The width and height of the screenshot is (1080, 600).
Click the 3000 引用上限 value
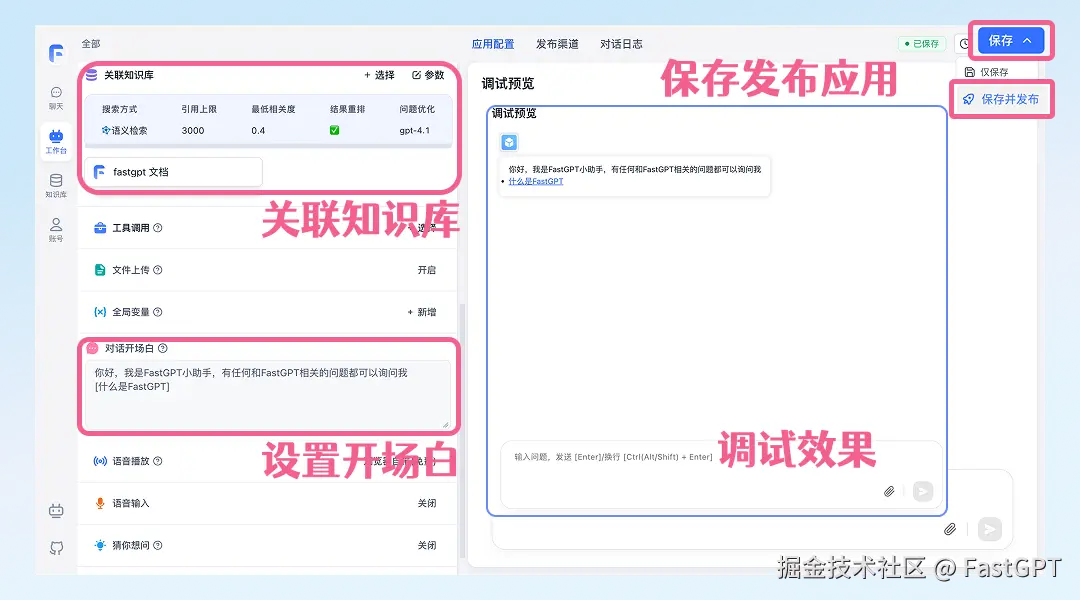click(x=193, y=130)
